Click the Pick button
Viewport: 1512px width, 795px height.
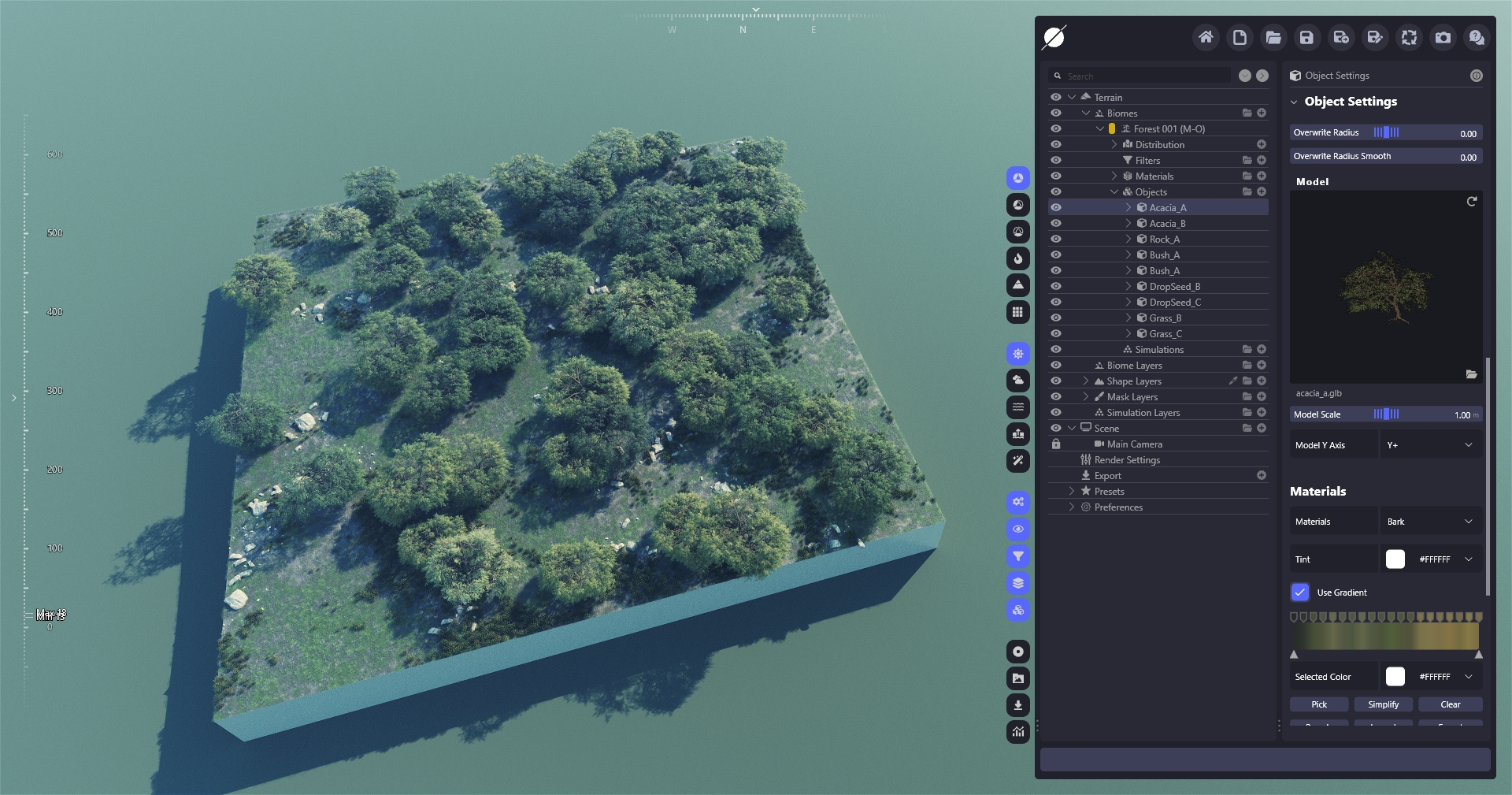coord(1319,704)
